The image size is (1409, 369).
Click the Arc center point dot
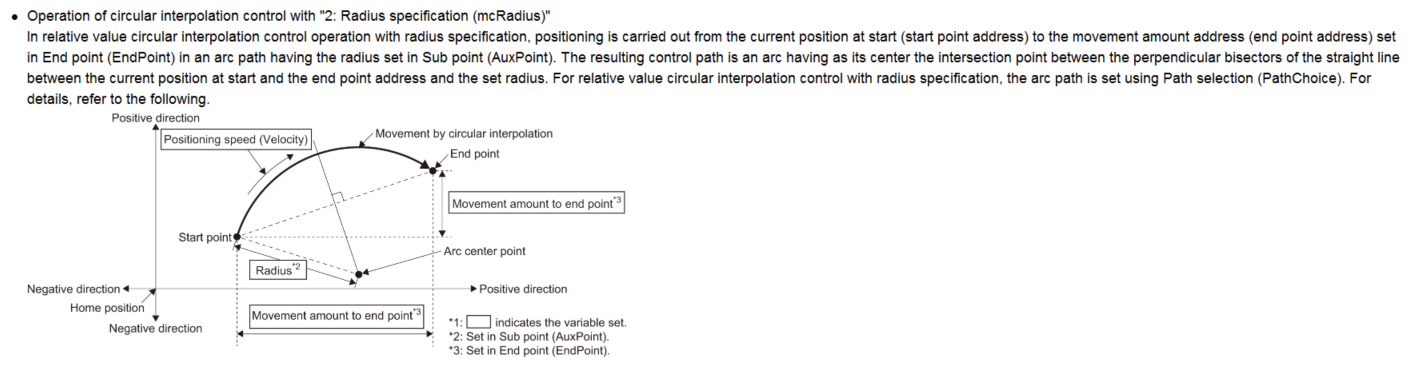(x=359, y=272)
